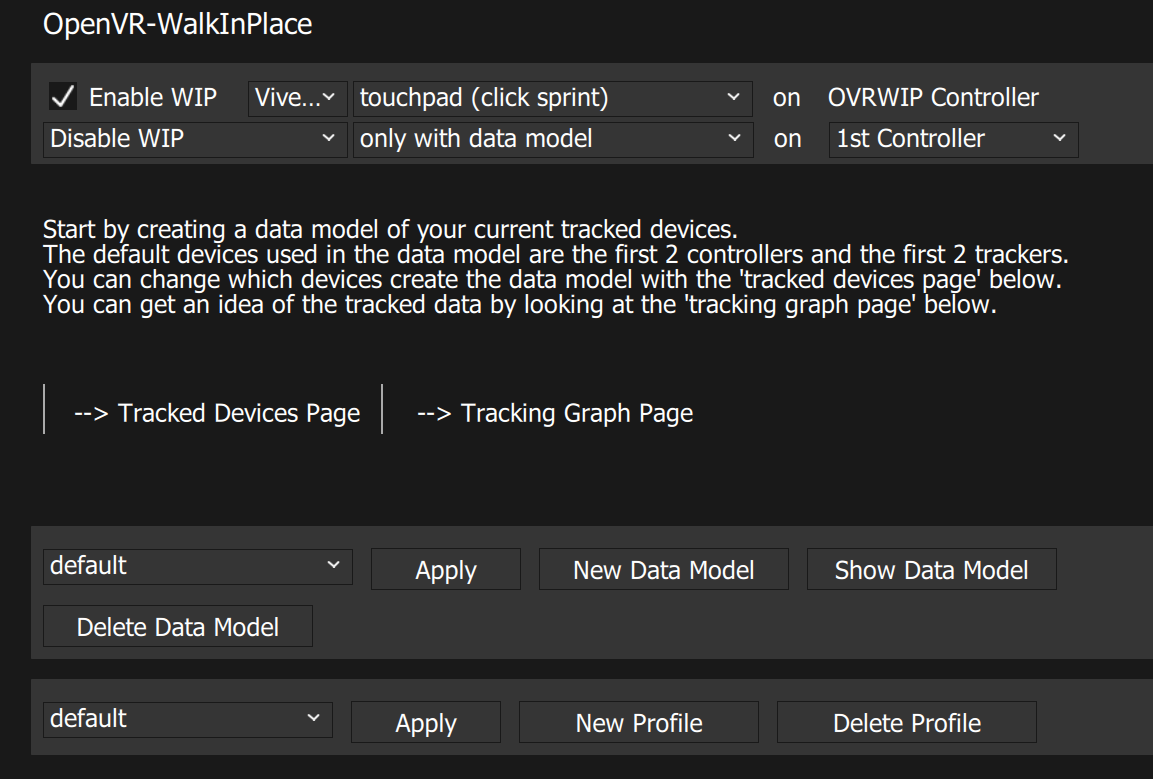Viewport: 1153px width, 779px height.
Task: Click the Delete Profile button
Action: 907,722
